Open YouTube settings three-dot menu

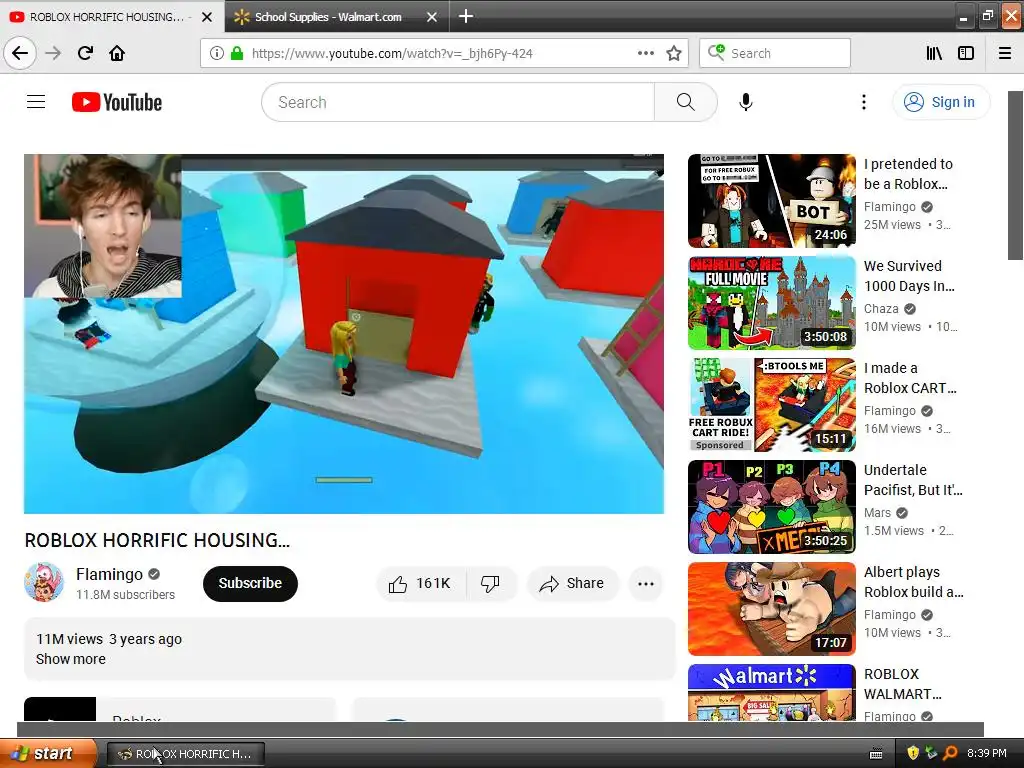pyautogui.click(x=863, y=102)
